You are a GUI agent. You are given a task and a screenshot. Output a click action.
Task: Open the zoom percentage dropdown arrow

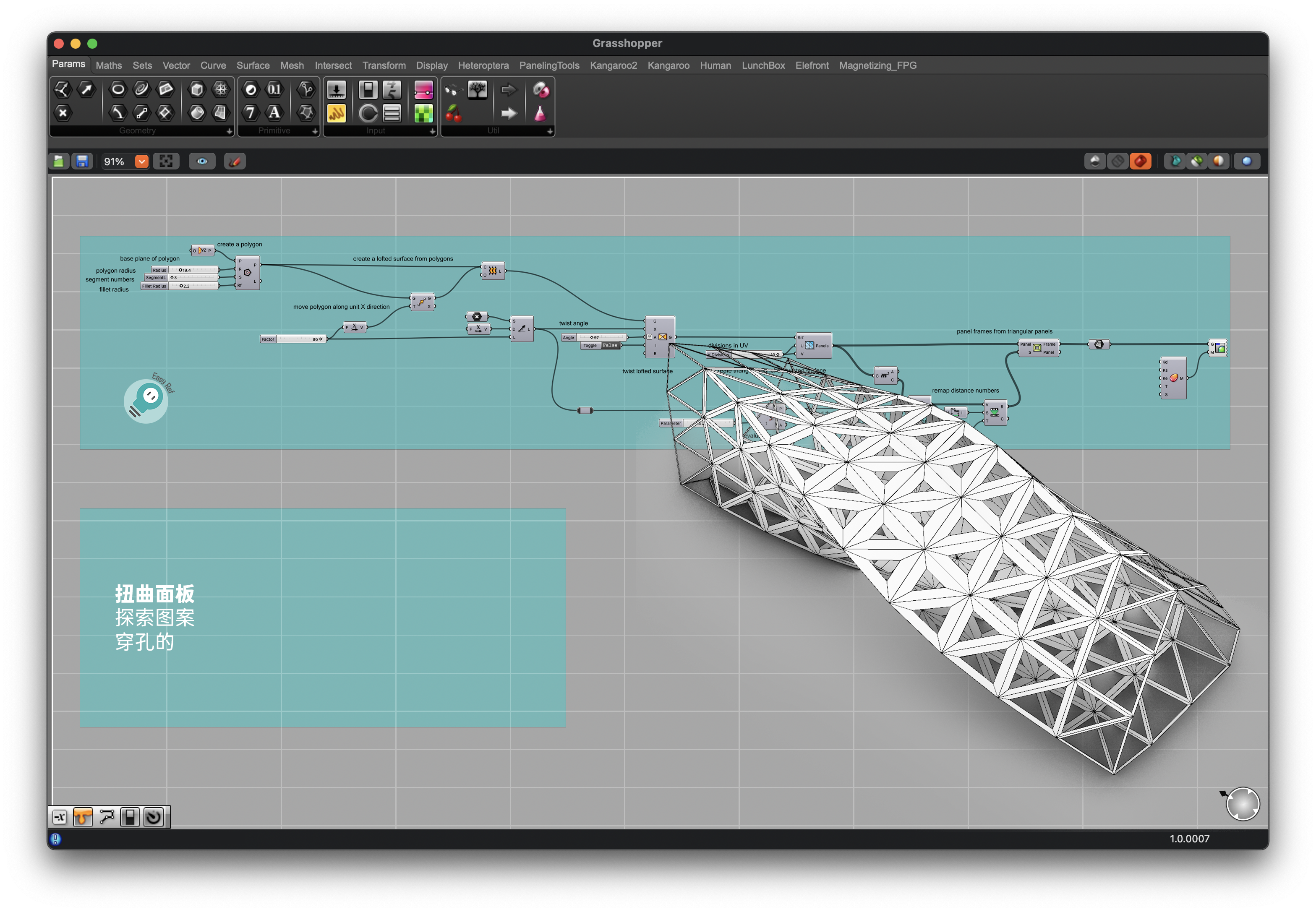(x=142, y=162)
